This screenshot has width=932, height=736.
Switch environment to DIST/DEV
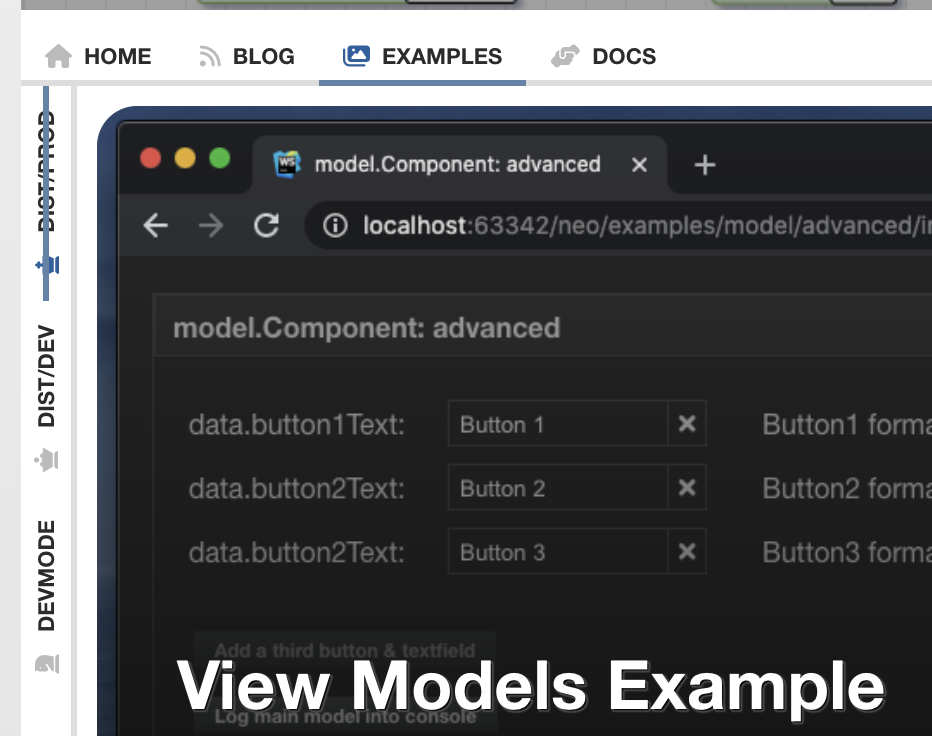tap(44, 375)
